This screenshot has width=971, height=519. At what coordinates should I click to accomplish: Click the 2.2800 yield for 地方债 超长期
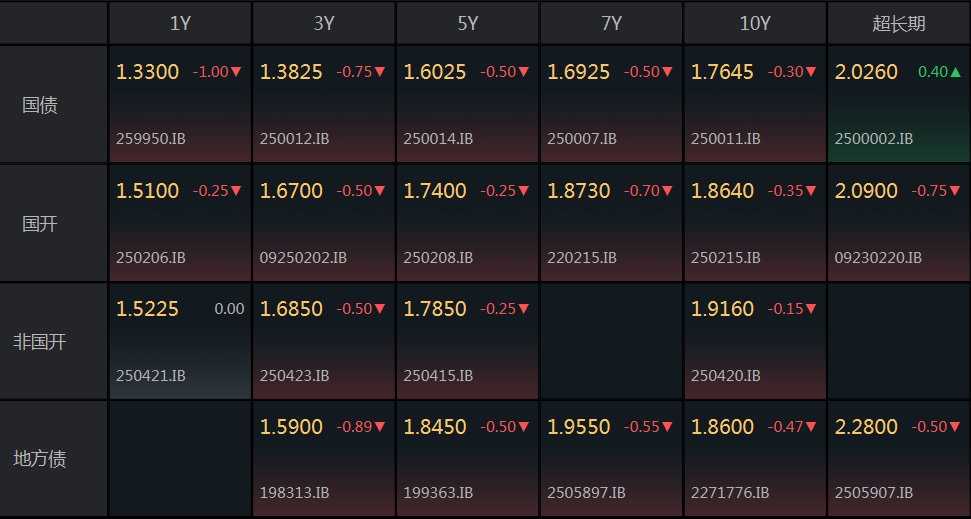pyautogui.click(x=866, y=427)
